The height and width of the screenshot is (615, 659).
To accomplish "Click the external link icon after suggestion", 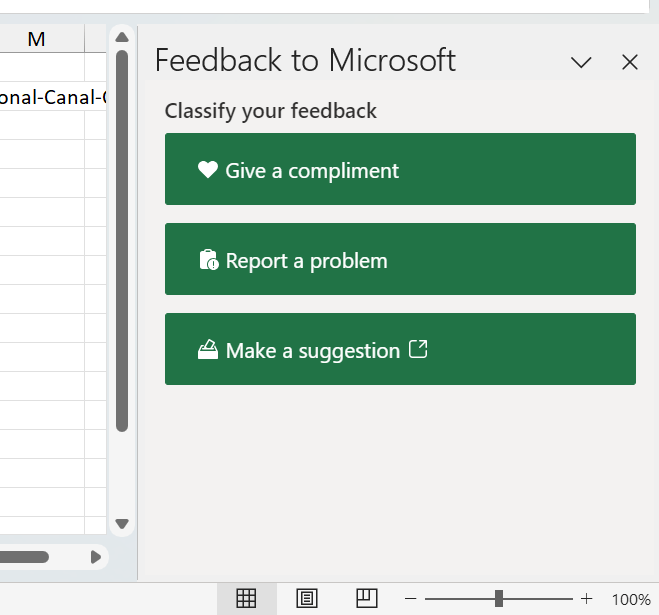I will pyautogui.click(x=418, y=349).
